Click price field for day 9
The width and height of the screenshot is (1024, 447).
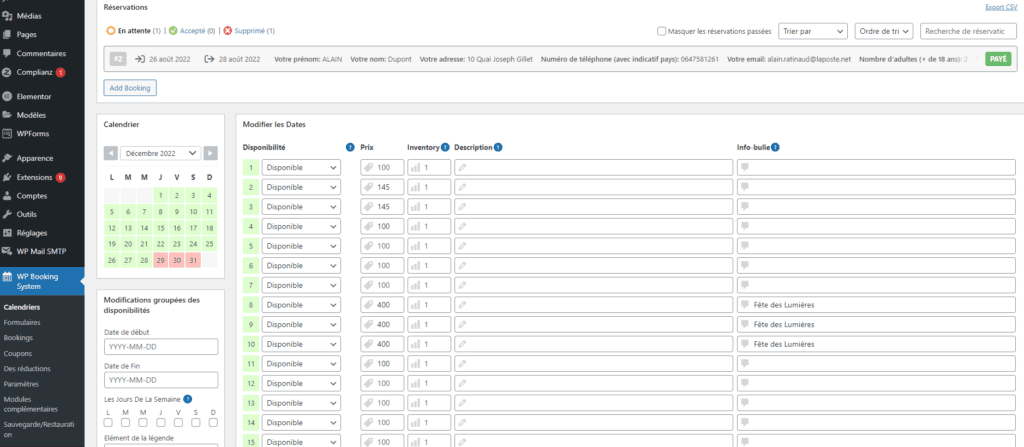[x=383, y=324]
